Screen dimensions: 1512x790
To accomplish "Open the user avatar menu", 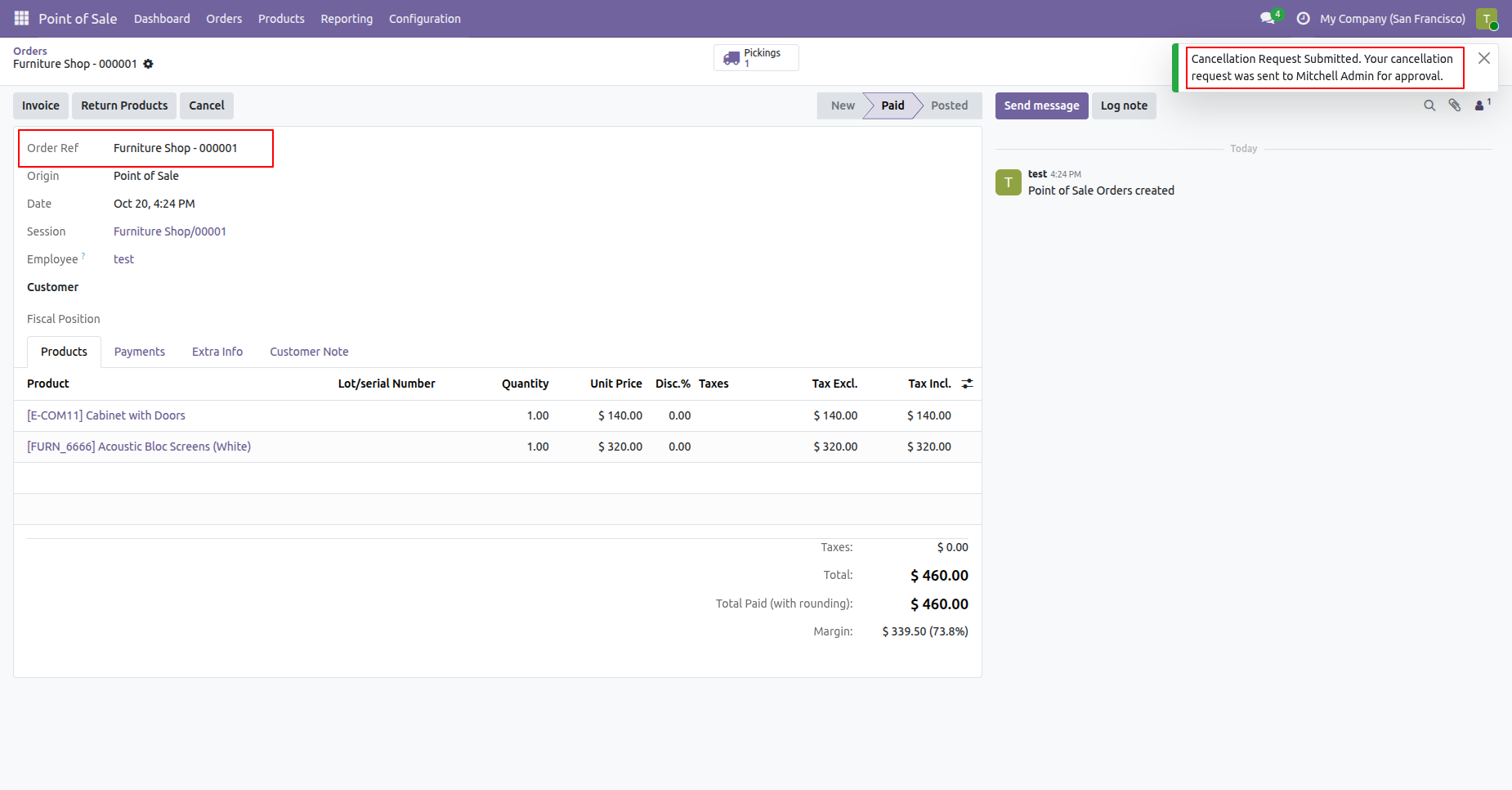I will pos(1487,19).
